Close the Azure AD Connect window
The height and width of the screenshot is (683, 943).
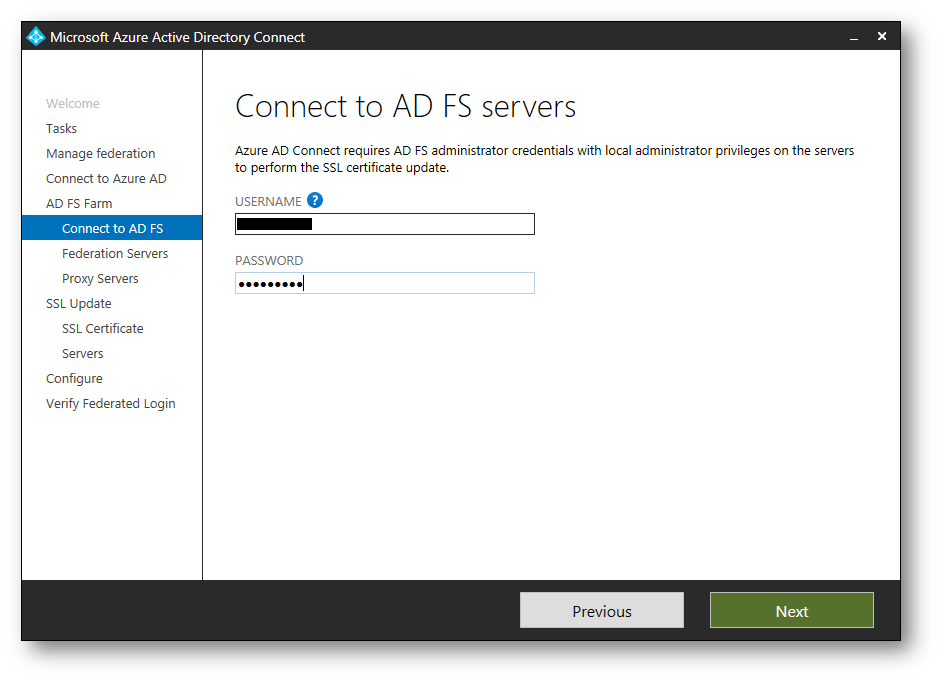(x=882, y=37)
